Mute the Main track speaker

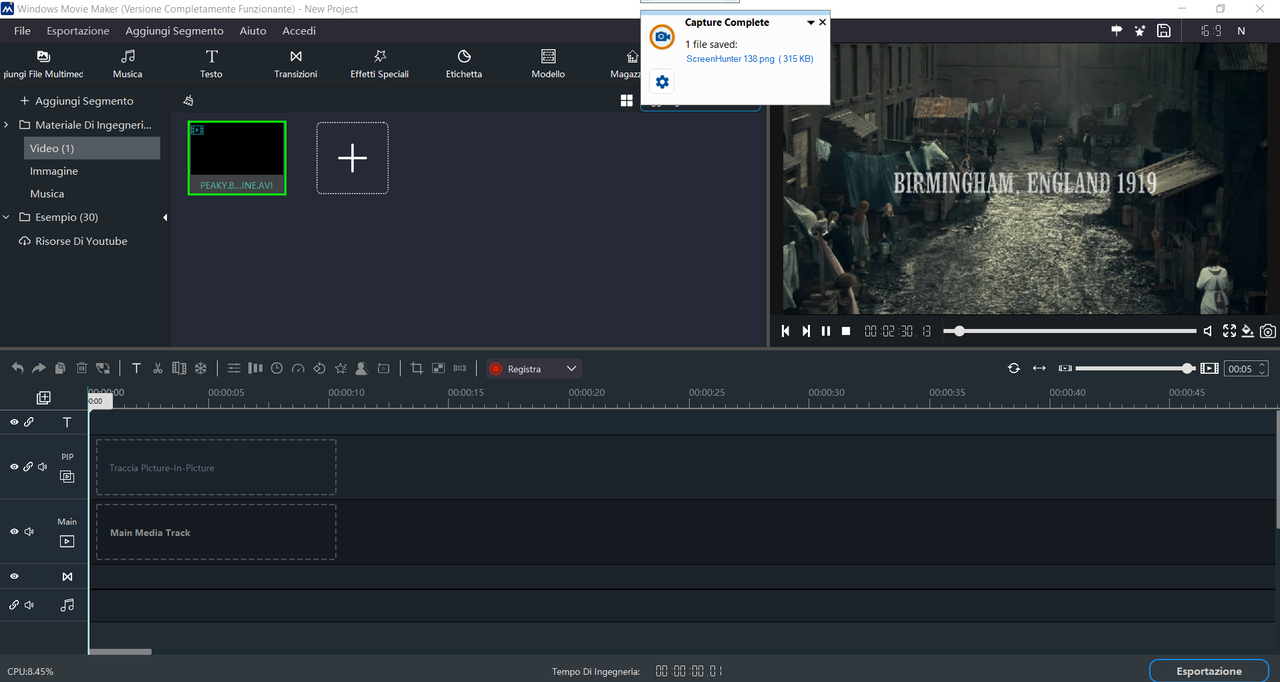click(x=29, y=532)
